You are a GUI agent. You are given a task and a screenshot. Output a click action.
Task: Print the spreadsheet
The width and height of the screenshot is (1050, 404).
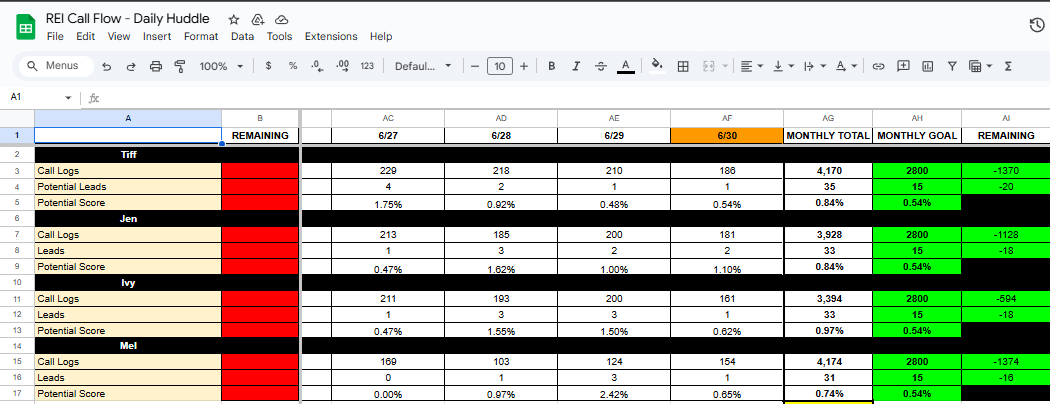(155, 66)
